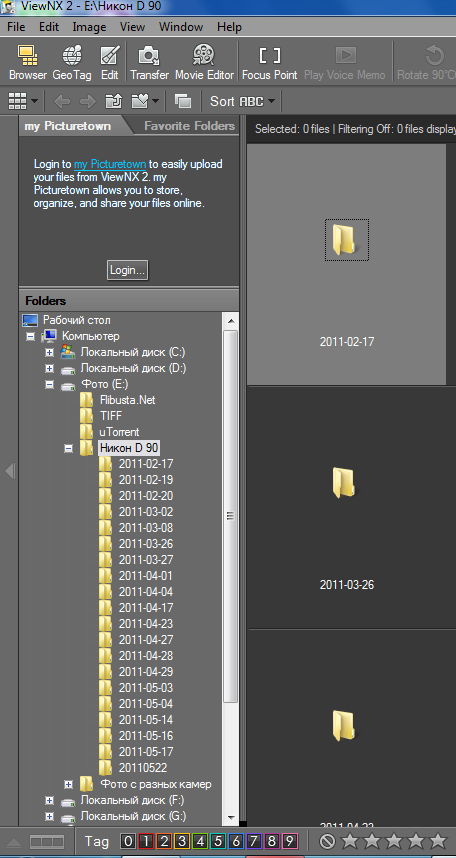Select the 2011-05-03 folder in tree
The width and height of the screenshot is (456, 858).
146,687
